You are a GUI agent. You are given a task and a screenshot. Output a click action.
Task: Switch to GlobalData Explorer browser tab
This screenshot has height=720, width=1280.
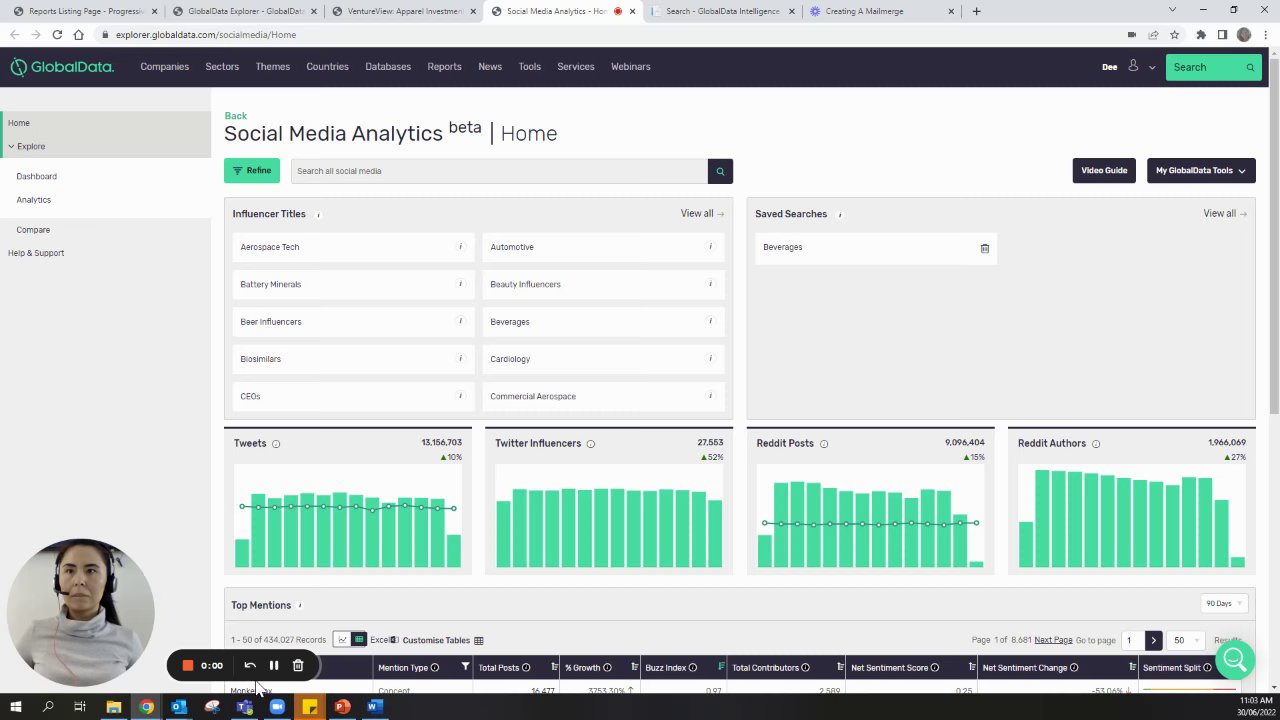point(245,12)
